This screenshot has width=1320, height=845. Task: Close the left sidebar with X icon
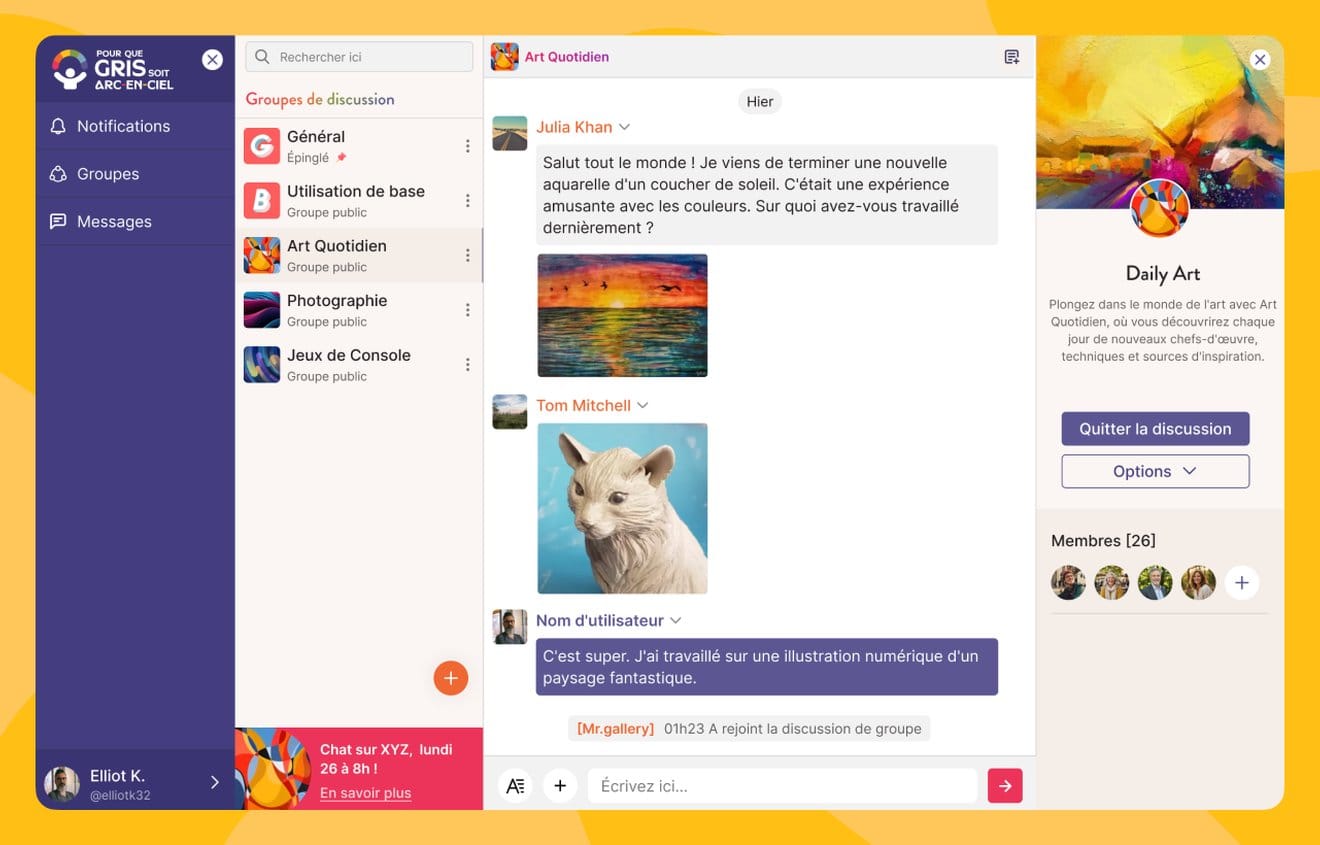[x=212, y=60]
